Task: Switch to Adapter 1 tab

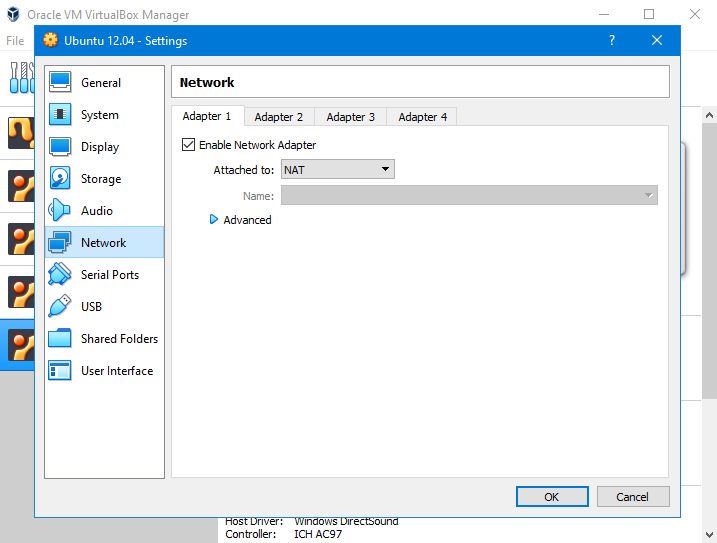Action: click(207, 116)
